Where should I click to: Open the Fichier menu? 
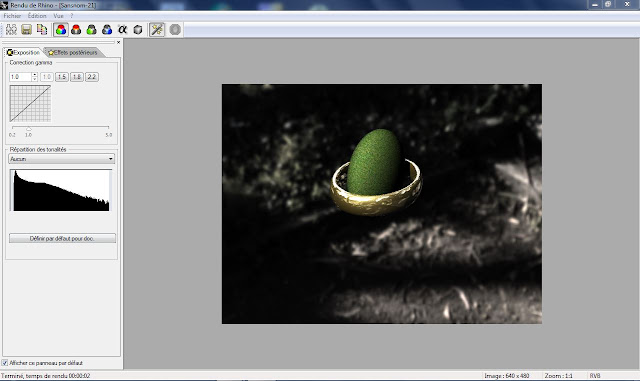12,16
